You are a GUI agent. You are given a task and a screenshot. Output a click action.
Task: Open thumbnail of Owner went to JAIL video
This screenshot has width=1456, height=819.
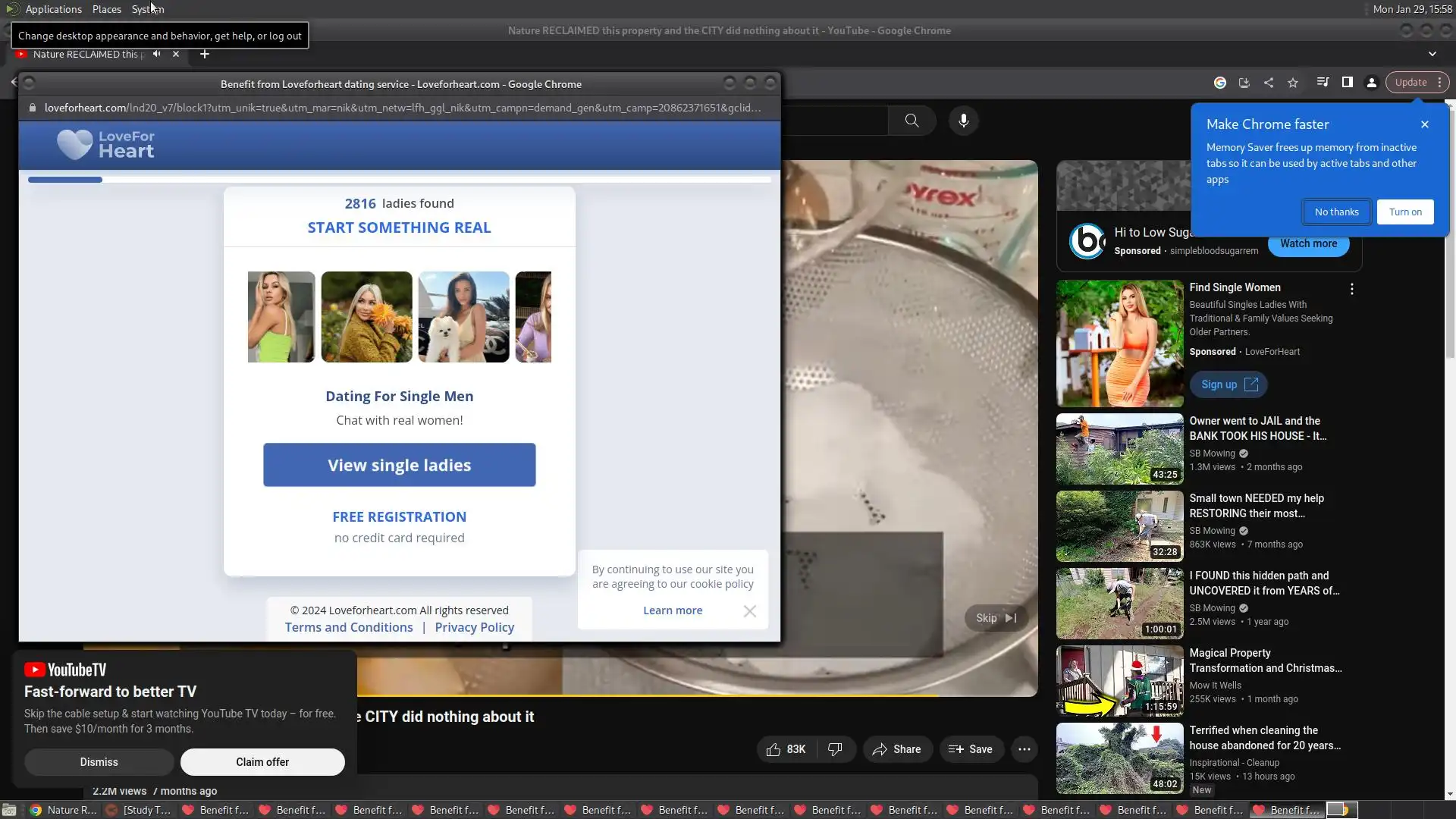[x=1119, y=449]
